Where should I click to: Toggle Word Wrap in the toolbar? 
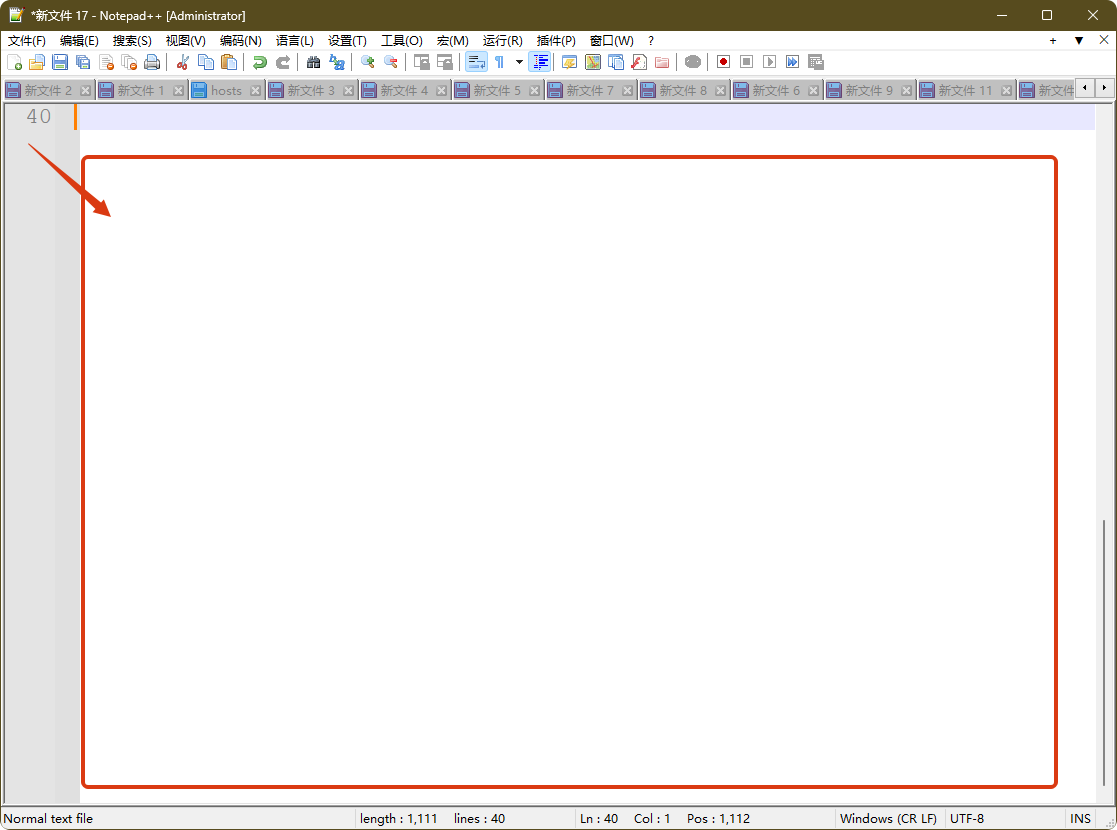[x=476, y=62]
